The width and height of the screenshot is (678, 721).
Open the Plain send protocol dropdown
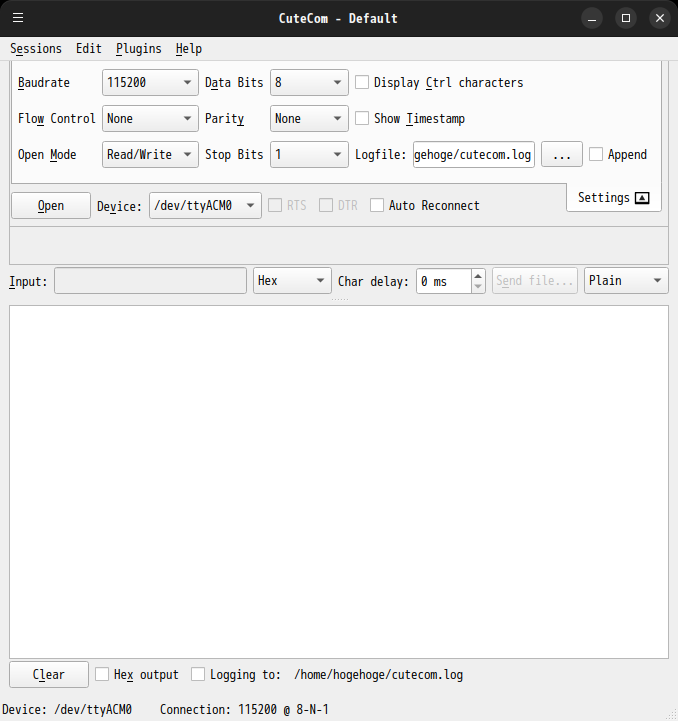[x=626, y=280]
